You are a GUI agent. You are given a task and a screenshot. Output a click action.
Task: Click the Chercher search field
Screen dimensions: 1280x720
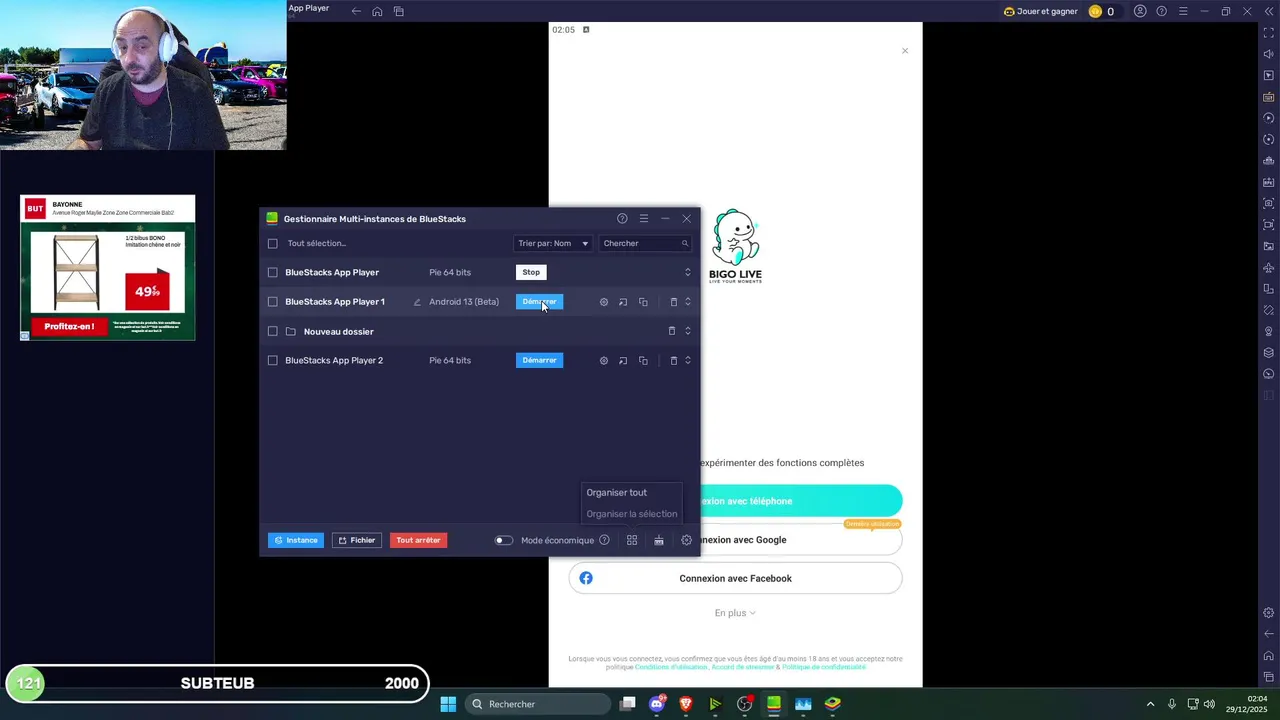[x=645, y=243]
